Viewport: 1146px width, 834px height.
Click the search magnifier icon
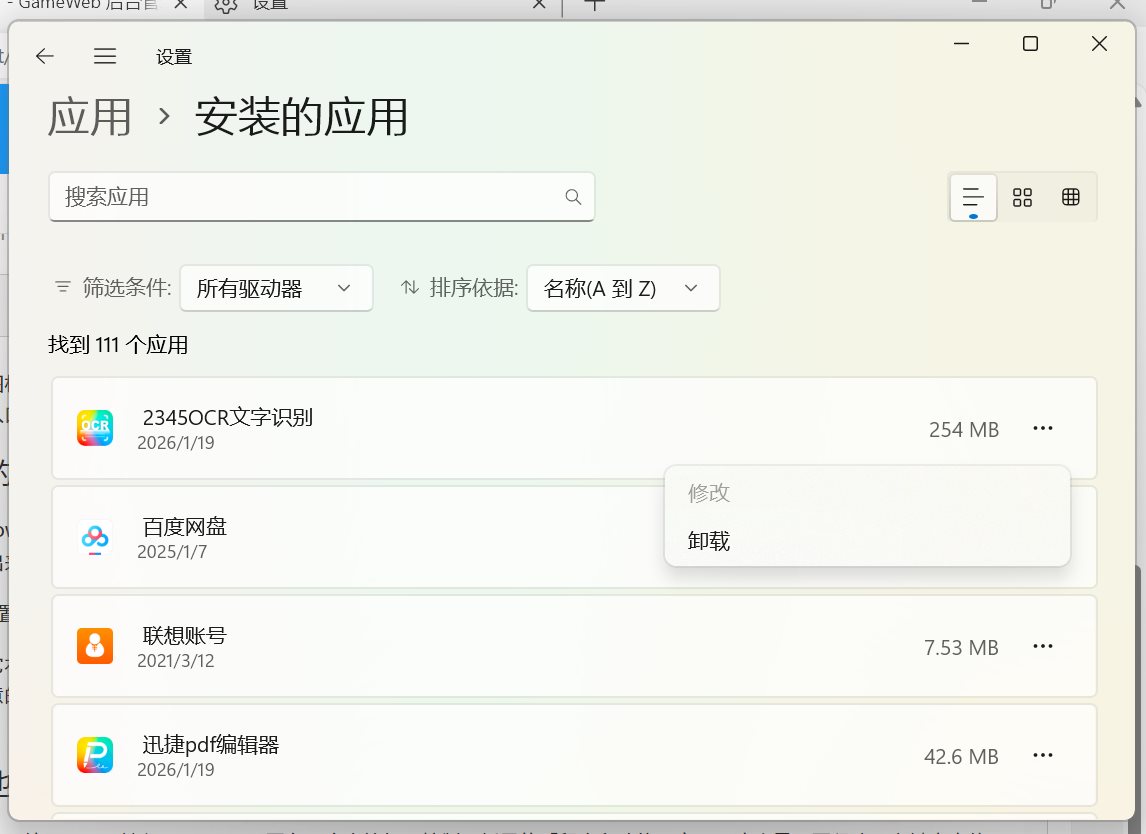(x=573, y=197)
